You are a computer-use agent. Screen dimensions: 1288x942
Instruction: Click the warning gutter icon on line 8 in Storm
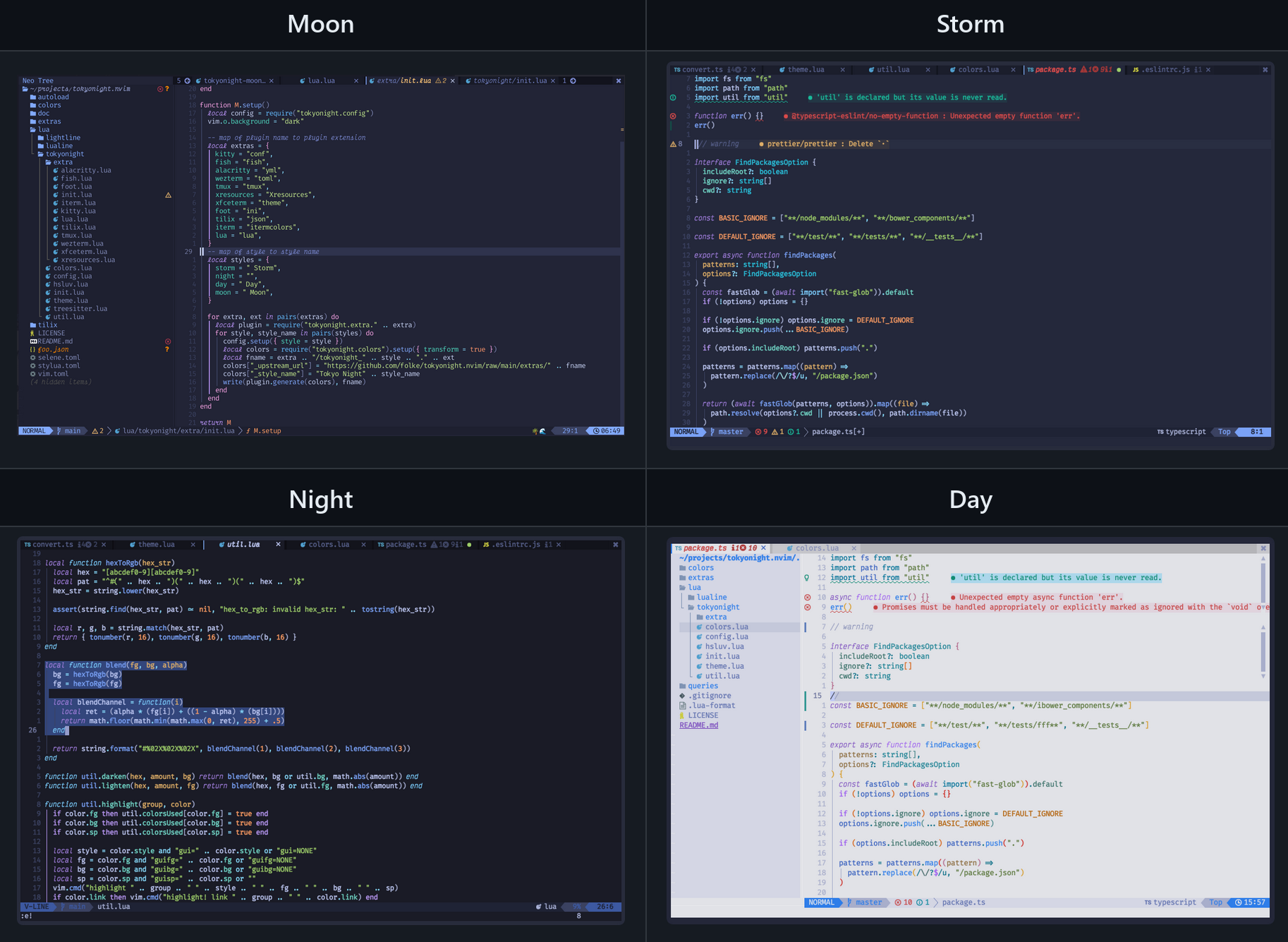pos(673,144)
